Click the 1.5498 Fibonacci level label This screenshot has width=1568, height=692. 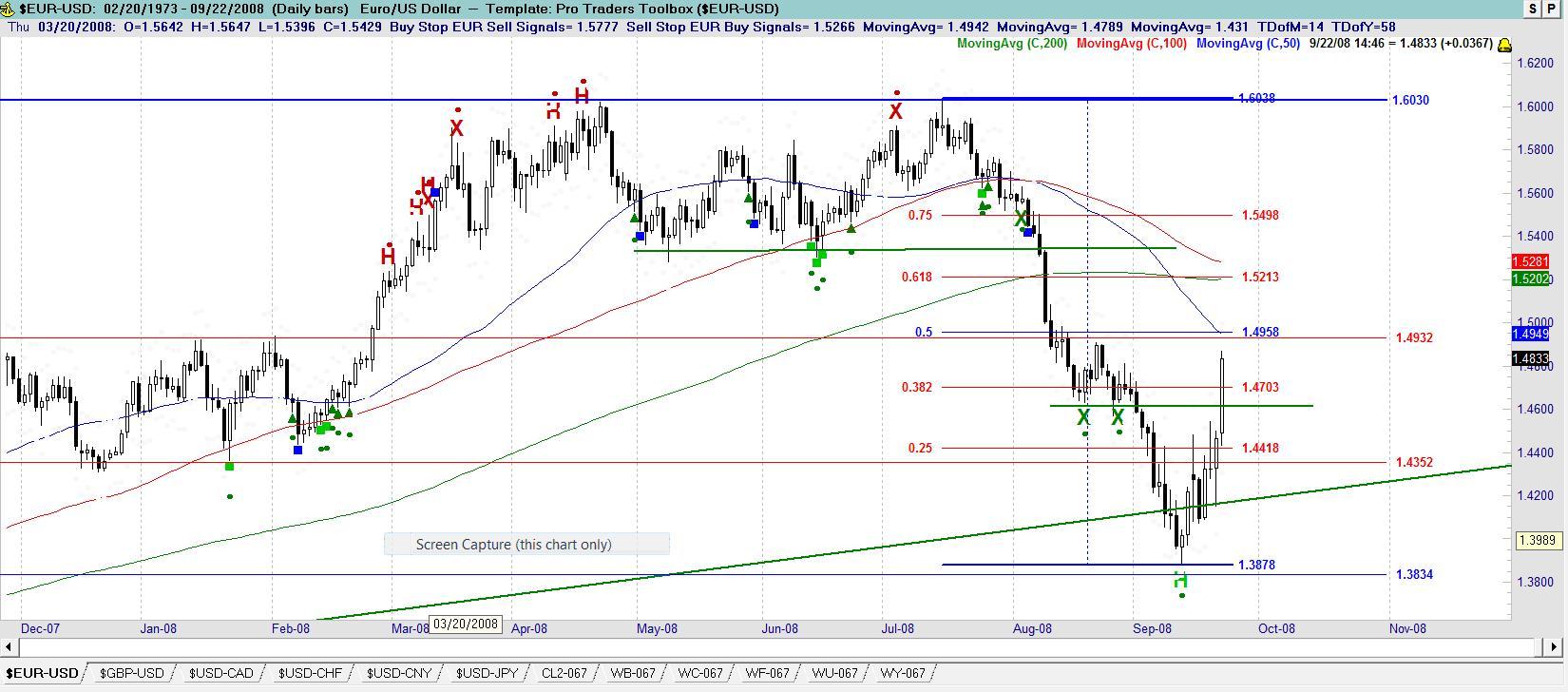pyautogui.click(x=1260, y=215)
